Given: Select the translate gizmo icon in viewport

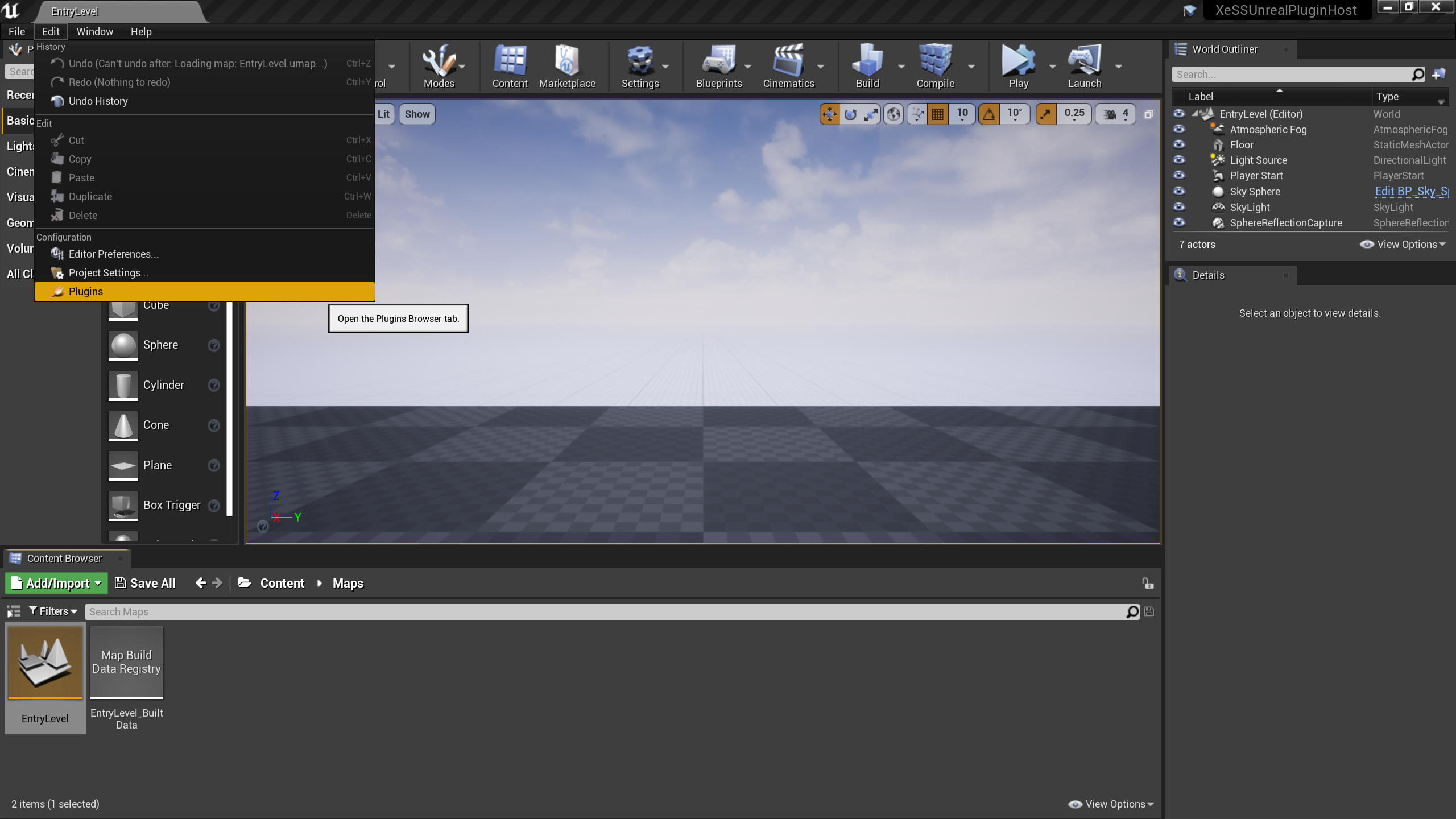Looking at the screenshot, I should click(x=829, y=114).
